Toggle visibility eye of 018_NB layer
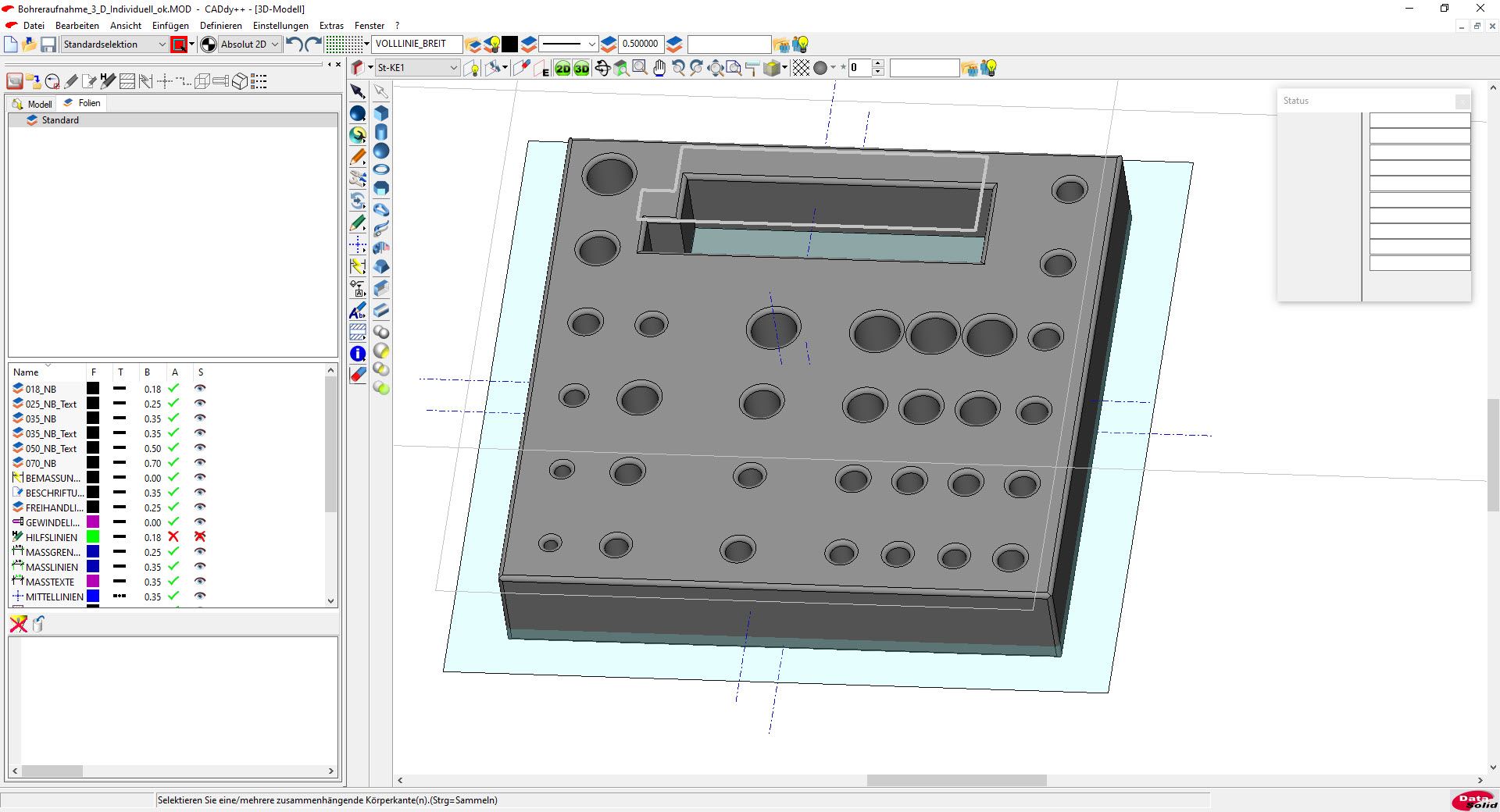Image resolution: width=1500 pixels, height=812 pixels. click(200, 388)
